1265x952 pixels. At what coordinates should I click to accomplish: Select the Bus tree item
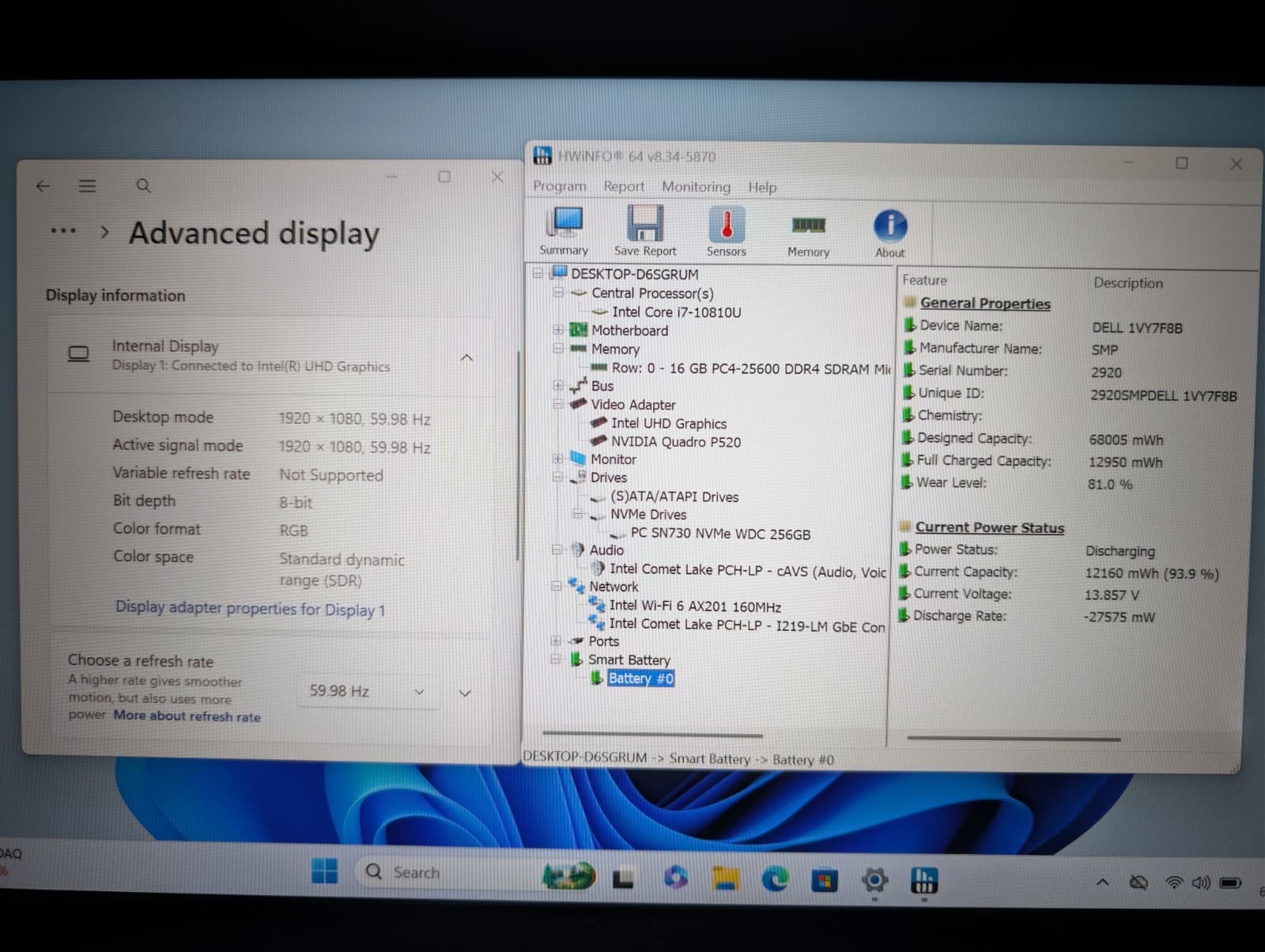(602, 386)
